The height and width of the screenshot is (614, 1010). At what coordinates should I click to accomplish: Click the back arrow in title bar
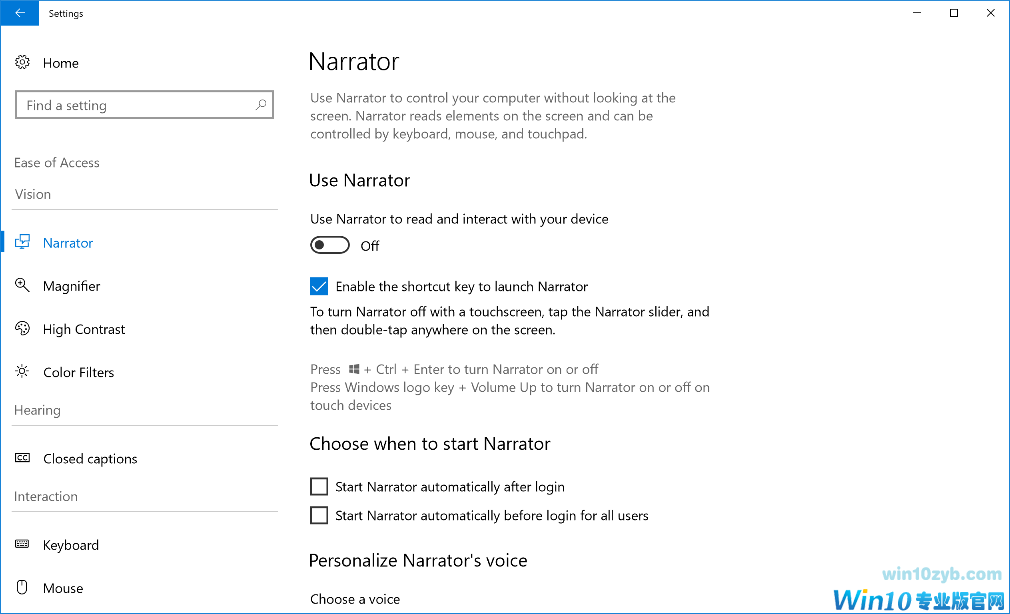[20, 13]
